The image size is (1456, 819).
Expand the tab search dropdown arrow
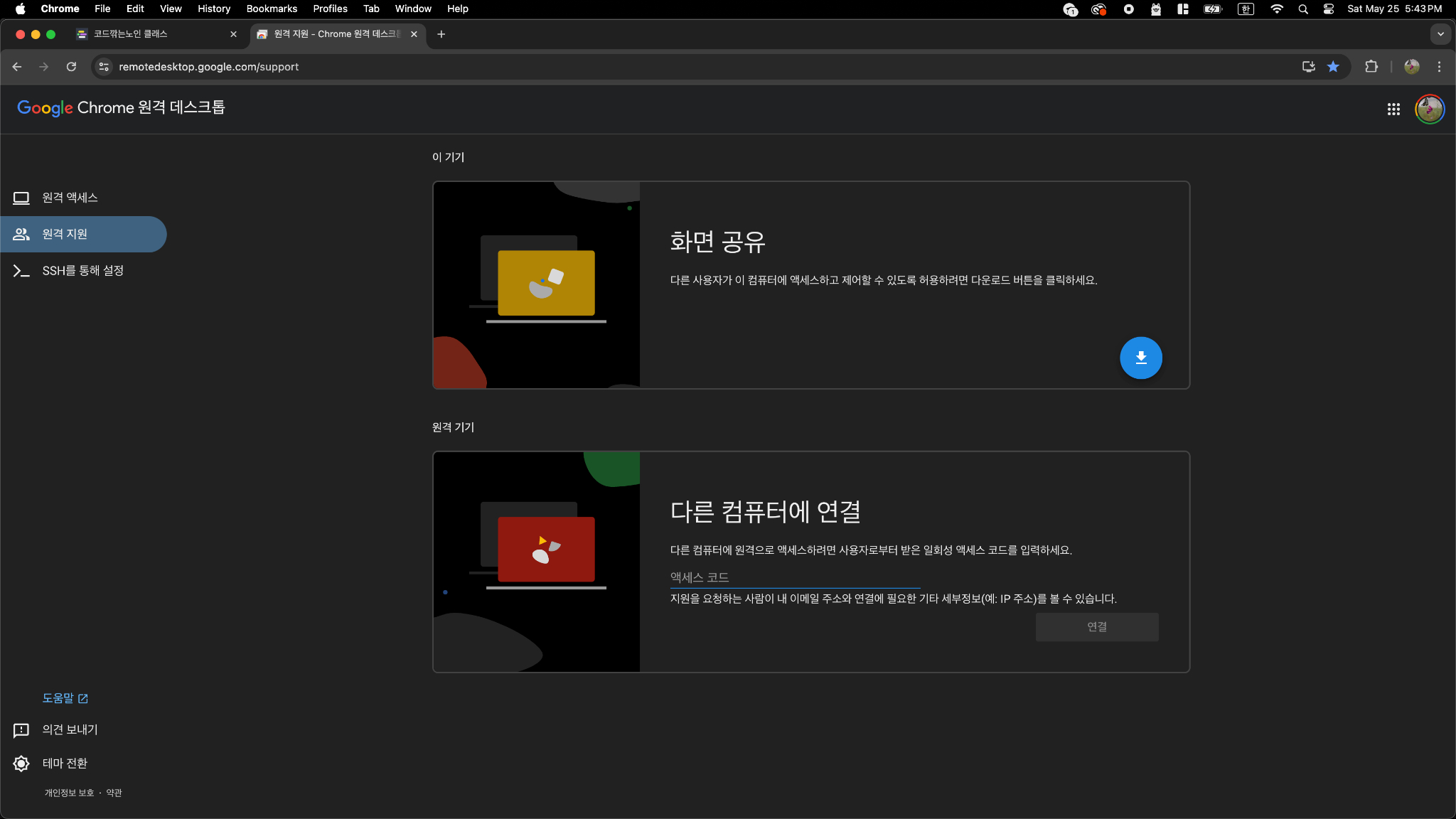pos(1440,34)
